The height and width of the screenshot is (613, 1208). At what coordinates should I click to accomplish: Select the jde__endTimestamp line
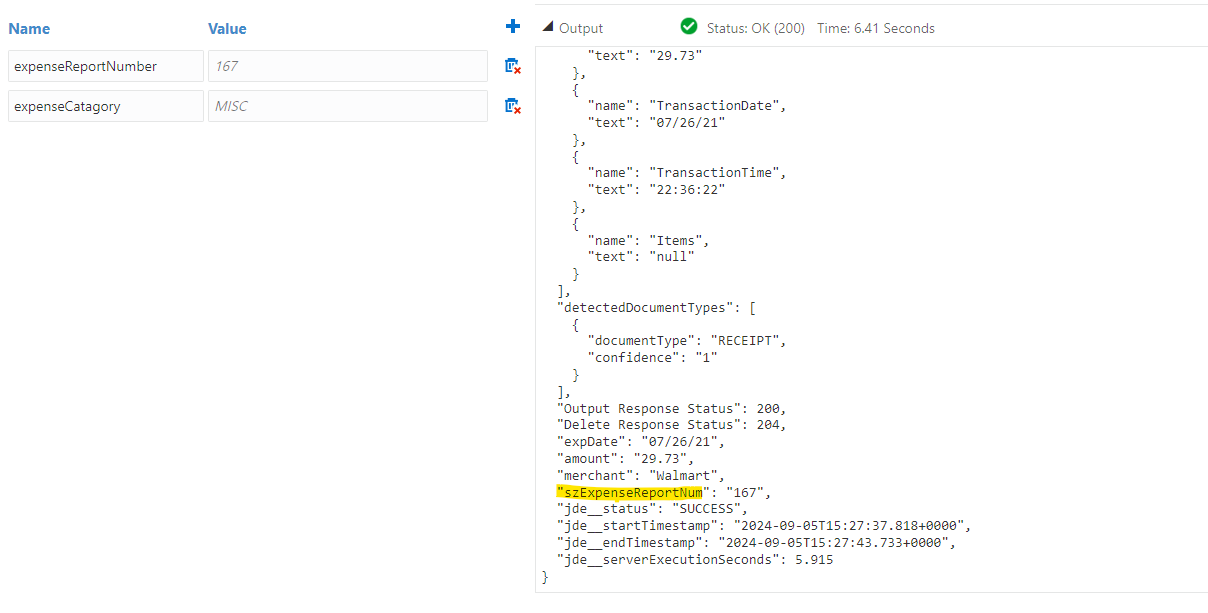coord(756,542)
